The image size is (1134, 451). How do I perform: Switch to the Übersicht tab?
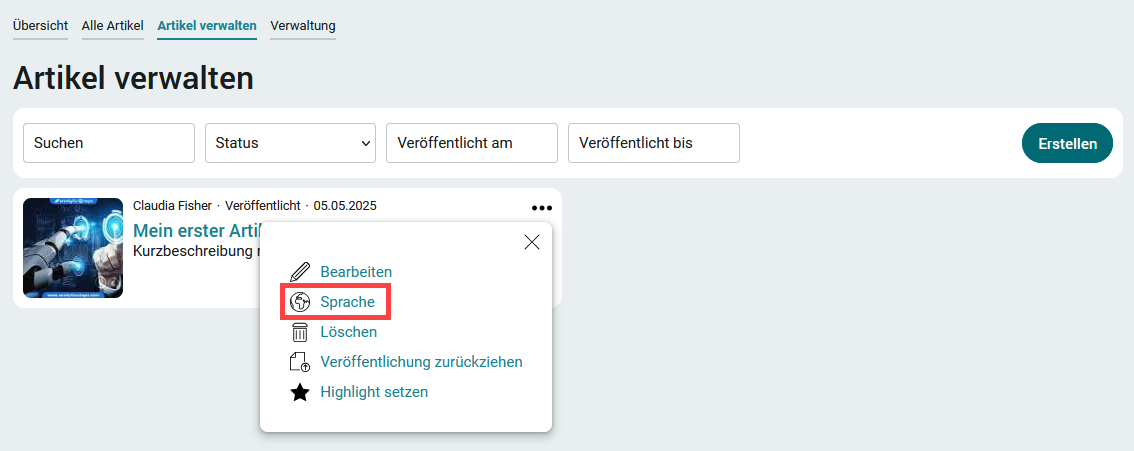40,26
